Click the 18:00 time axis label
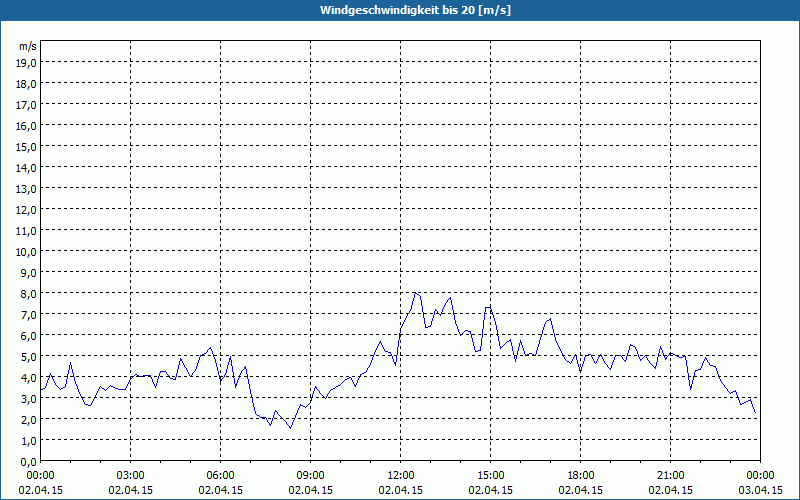 pos(581,476)
